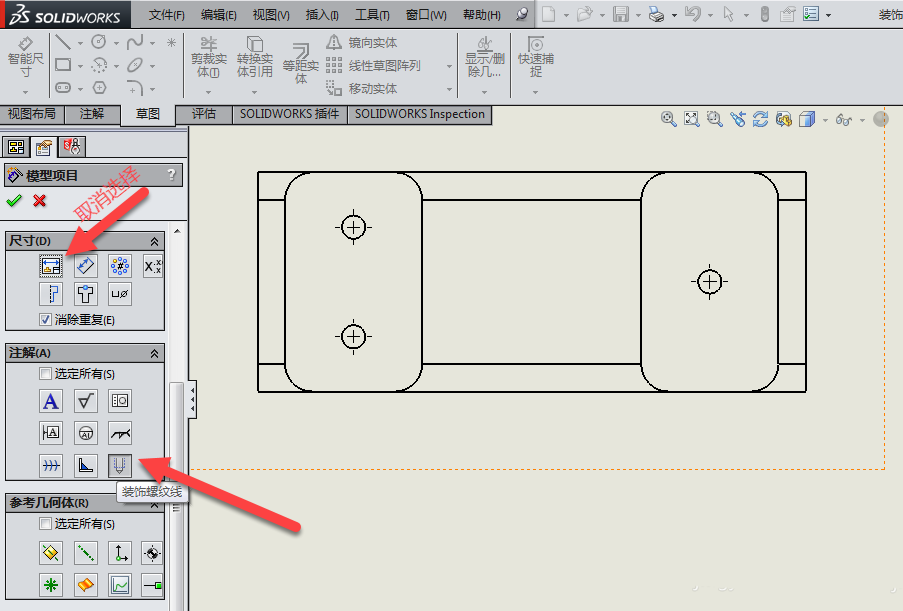The height and width of the screenshot is (611, 903).
Task: Choose the Straight Slot tool
Action: point(63,88)
